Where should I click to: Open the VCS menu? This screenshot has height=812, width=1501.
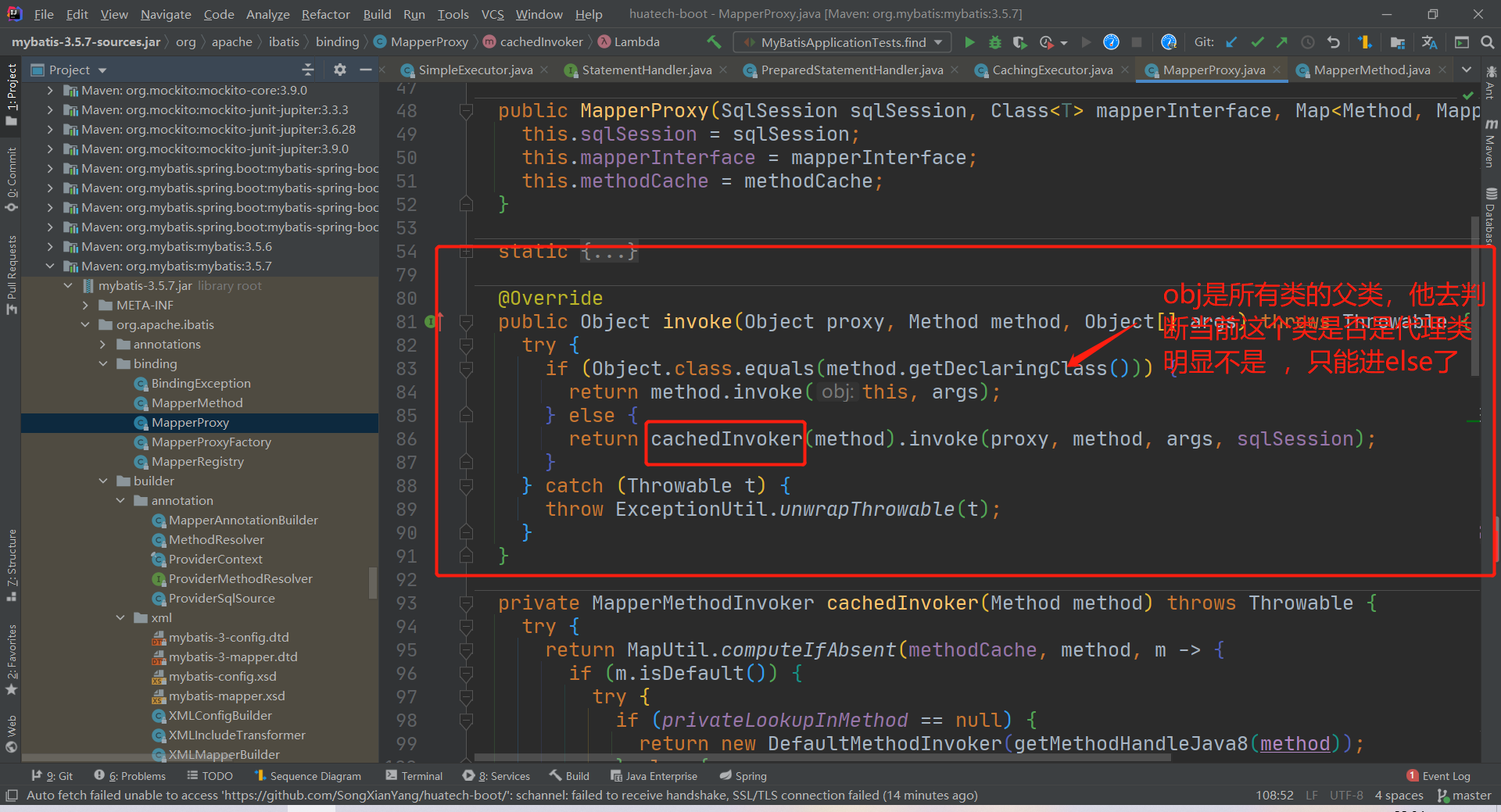493,14
